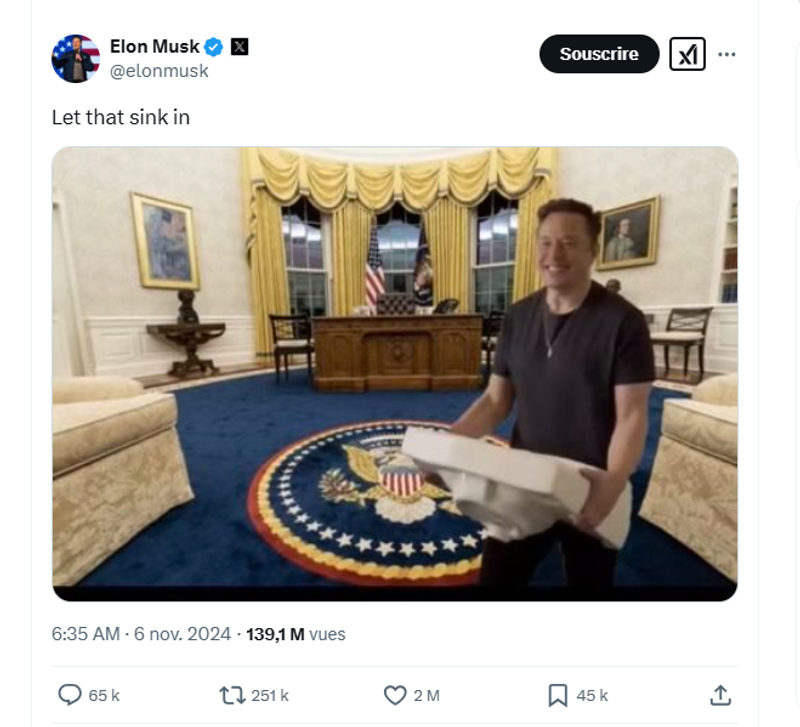The image size is (800, 727).
Task: Click the blue verified checkmark badge
Action: click(x=213, y=47)
